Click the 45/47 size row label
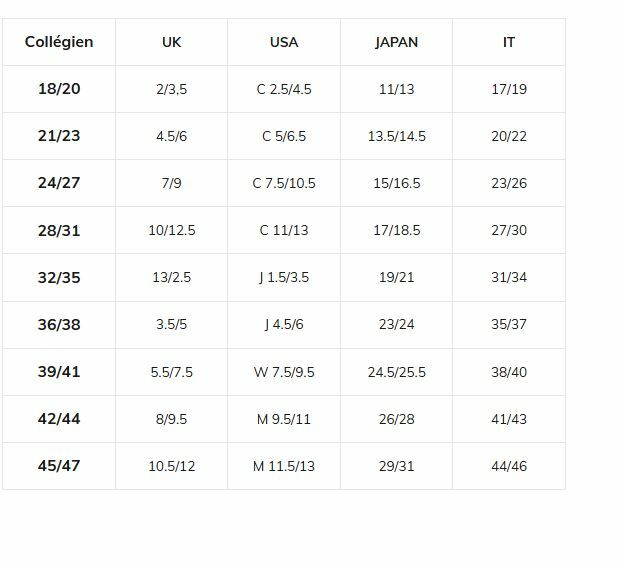The width and height of the screenshot is (624, 564). 59,466
